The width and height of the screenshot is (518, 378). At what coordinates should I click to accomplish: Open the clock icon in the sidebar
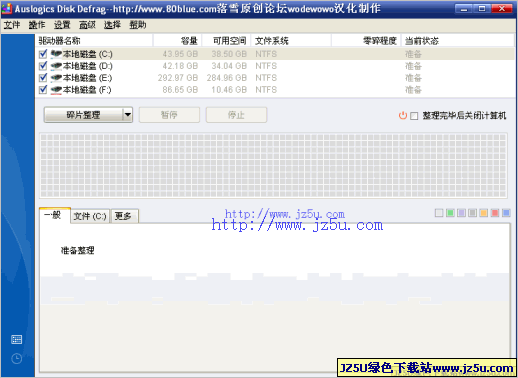[x=16, y=359]
